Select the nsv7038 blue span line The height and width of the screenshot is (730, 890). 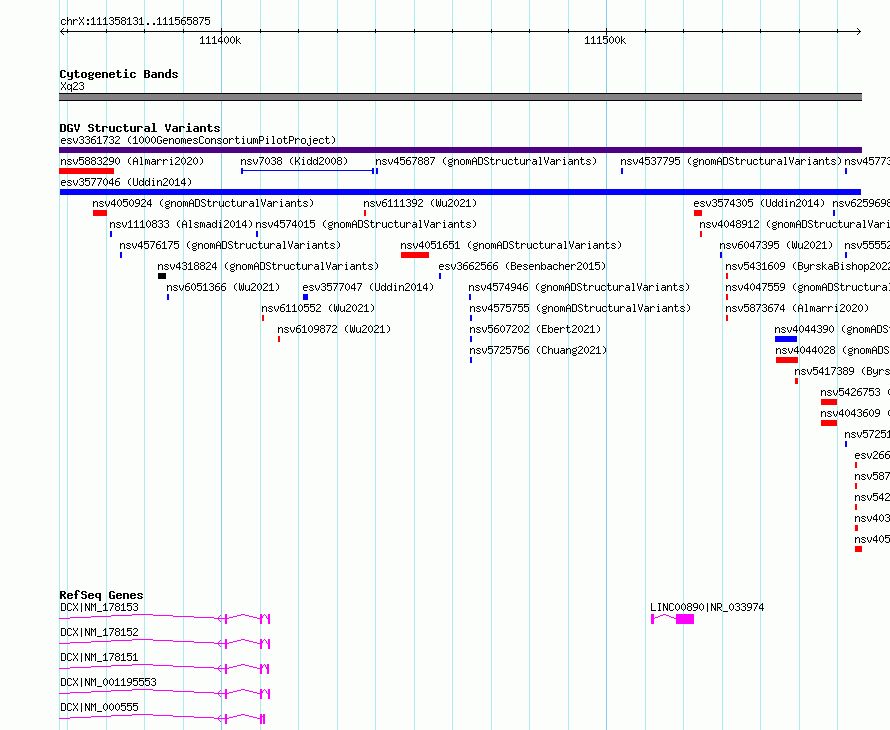point(307,171)
